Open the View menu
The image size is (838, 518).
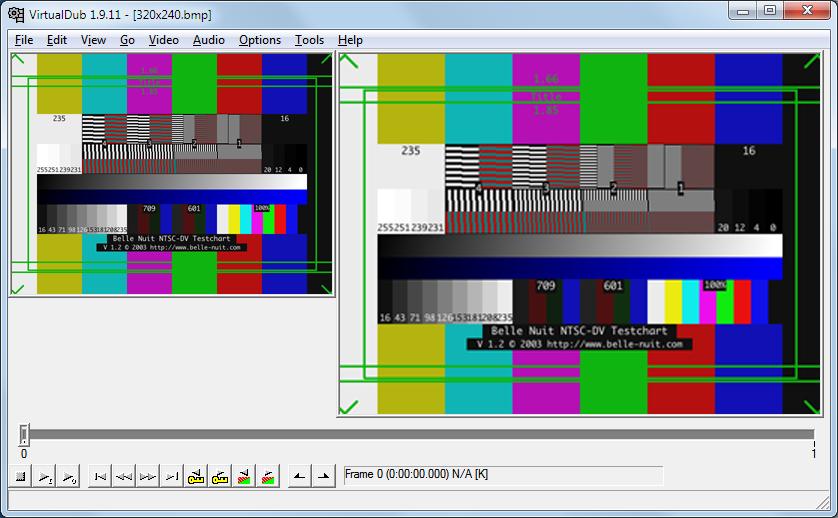[x=94, y=40]
